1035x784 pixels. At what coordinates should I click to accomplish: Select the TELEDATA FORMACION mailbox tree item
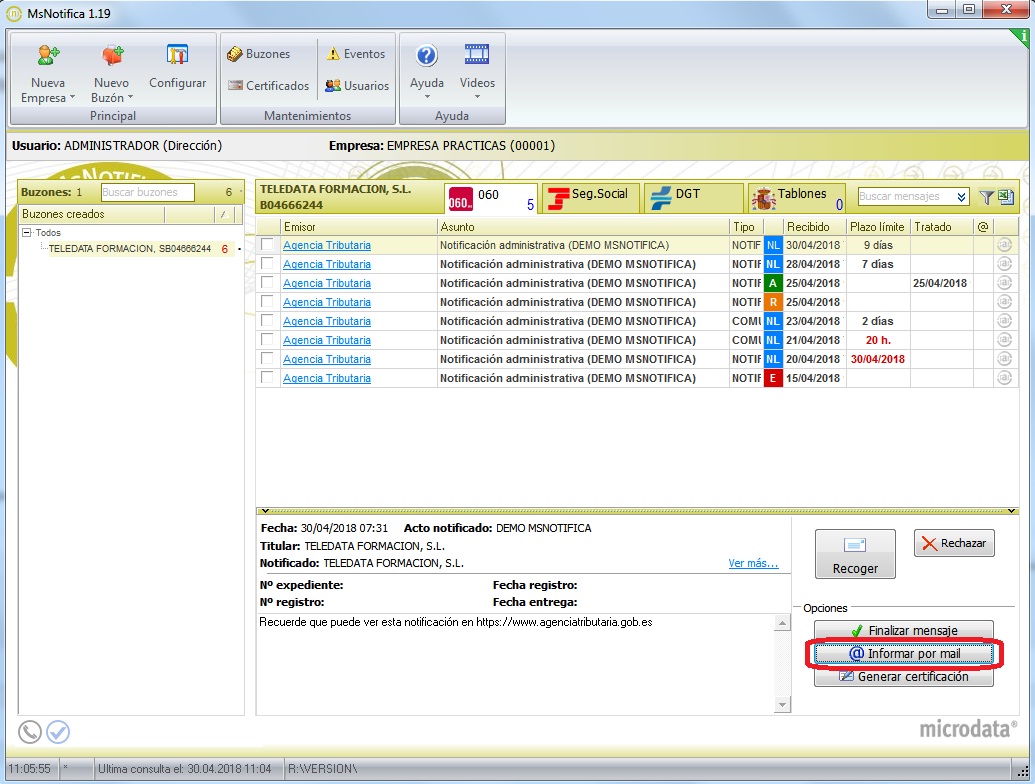click(129, 249)
